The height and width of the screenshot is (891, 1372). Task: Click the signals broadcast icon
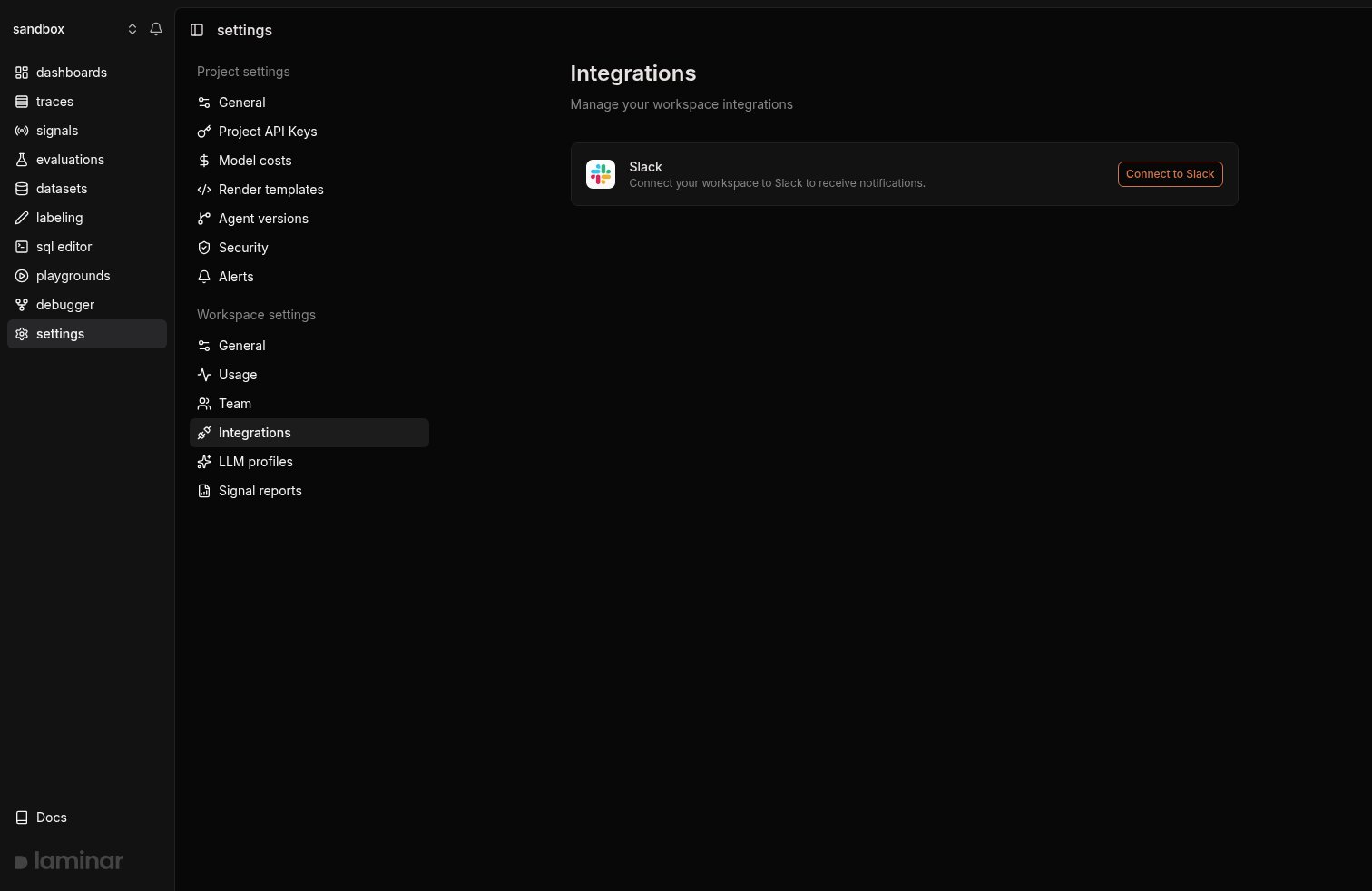click(x=22, y=131)
